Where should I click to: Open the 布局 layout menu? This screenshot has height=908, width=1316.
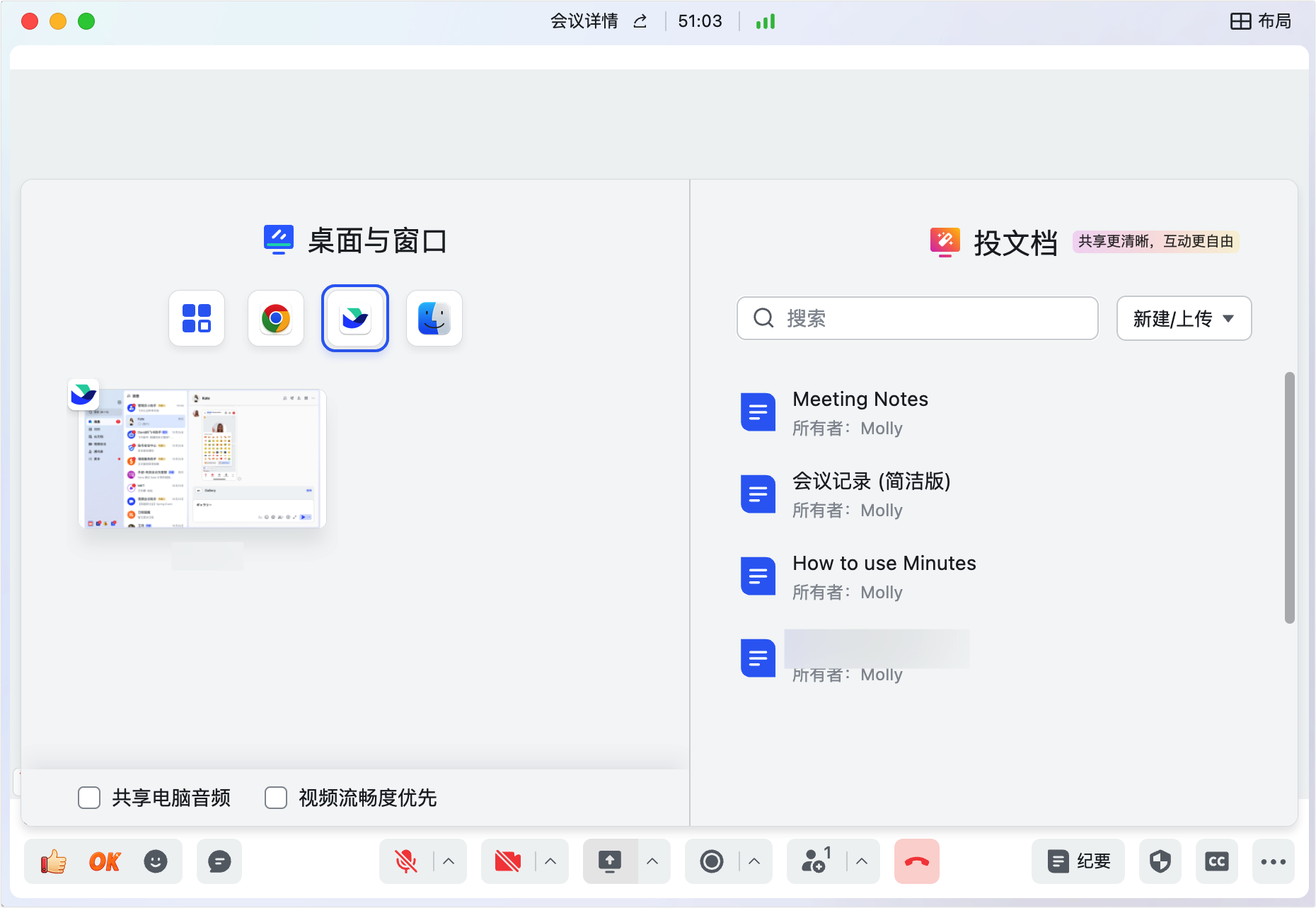point(1262,21)
